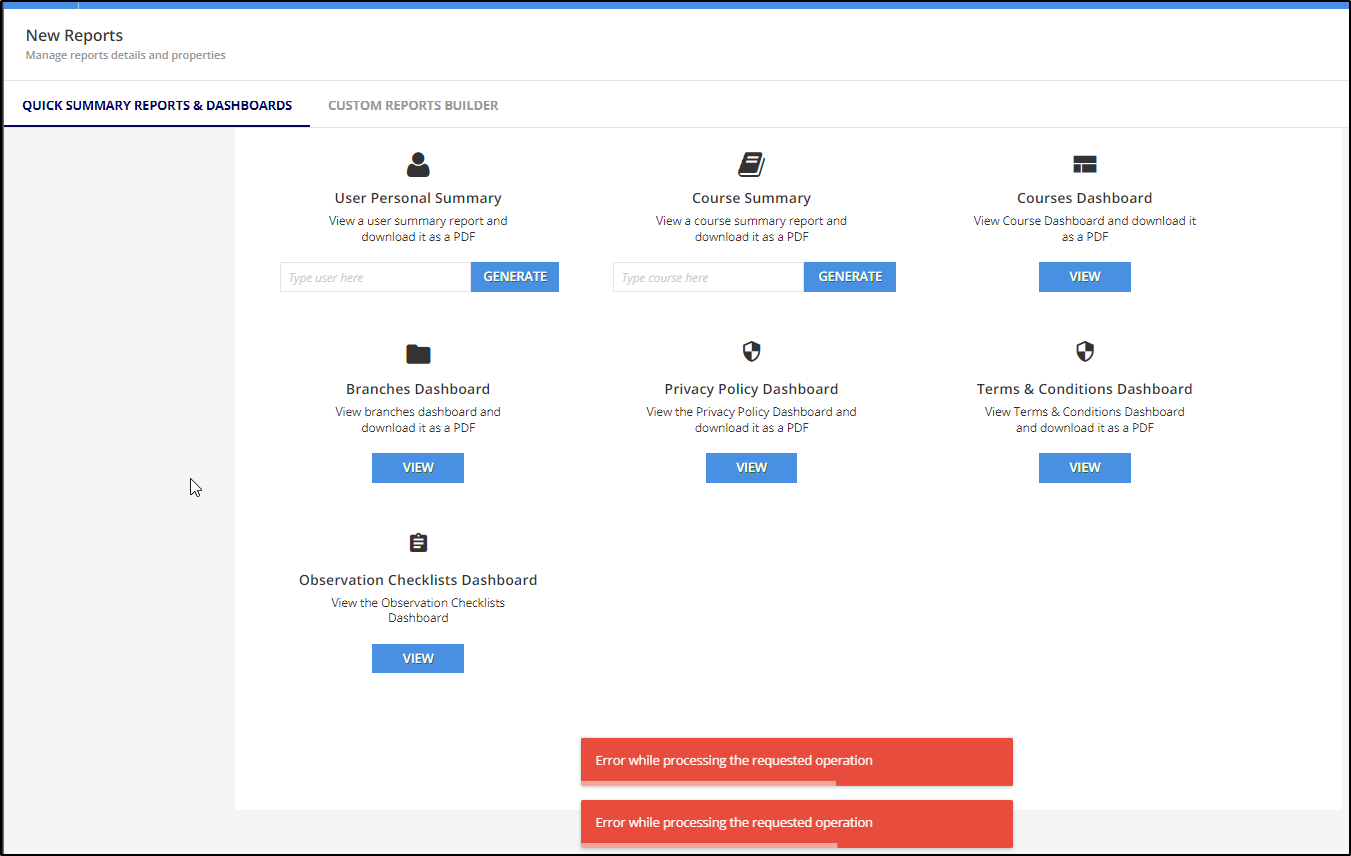1351x856 pixels.
Task: Dismiss the lower red error notification
Action: [797, 823]
